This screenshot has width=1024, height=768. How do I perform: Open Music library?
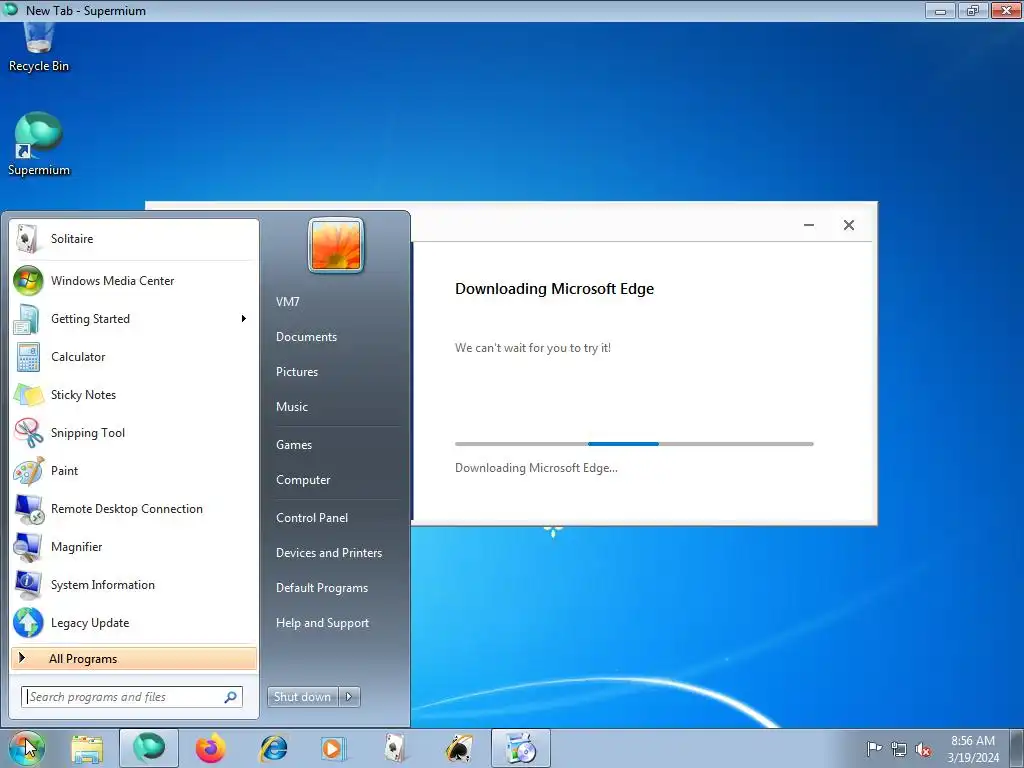(x=291, y=407)
